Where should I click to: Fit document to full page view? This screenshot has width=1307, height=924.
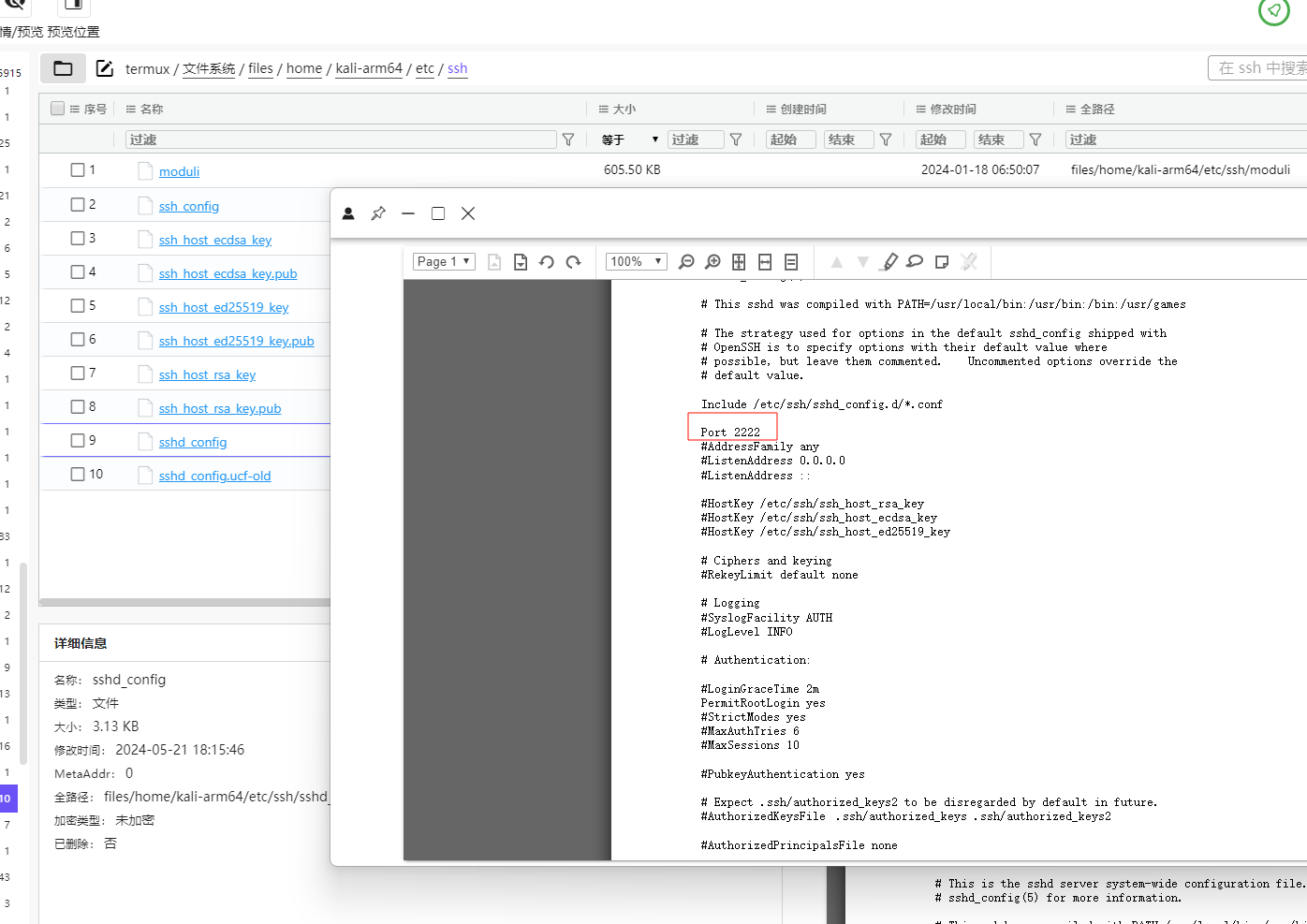[739, 262]
